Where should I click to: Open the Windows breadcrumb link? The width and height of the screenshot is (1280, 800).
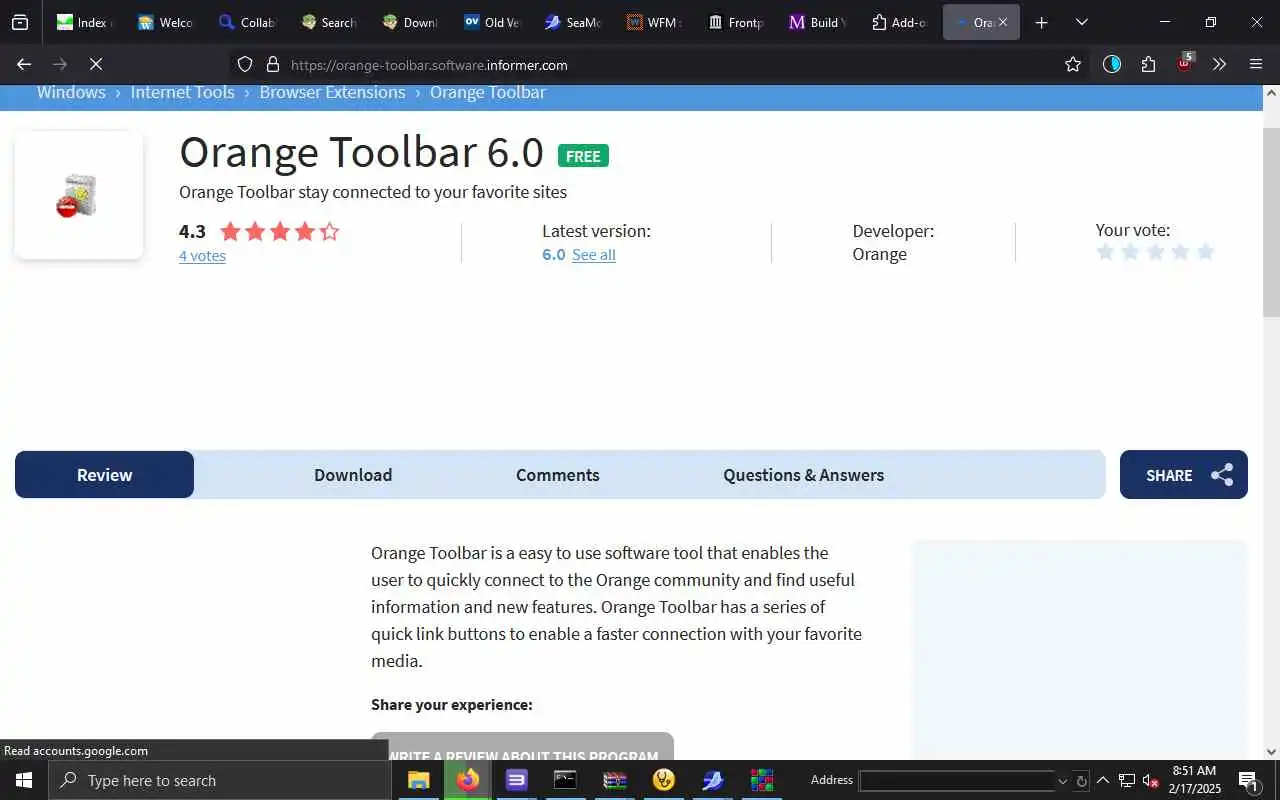coord(71,92)
